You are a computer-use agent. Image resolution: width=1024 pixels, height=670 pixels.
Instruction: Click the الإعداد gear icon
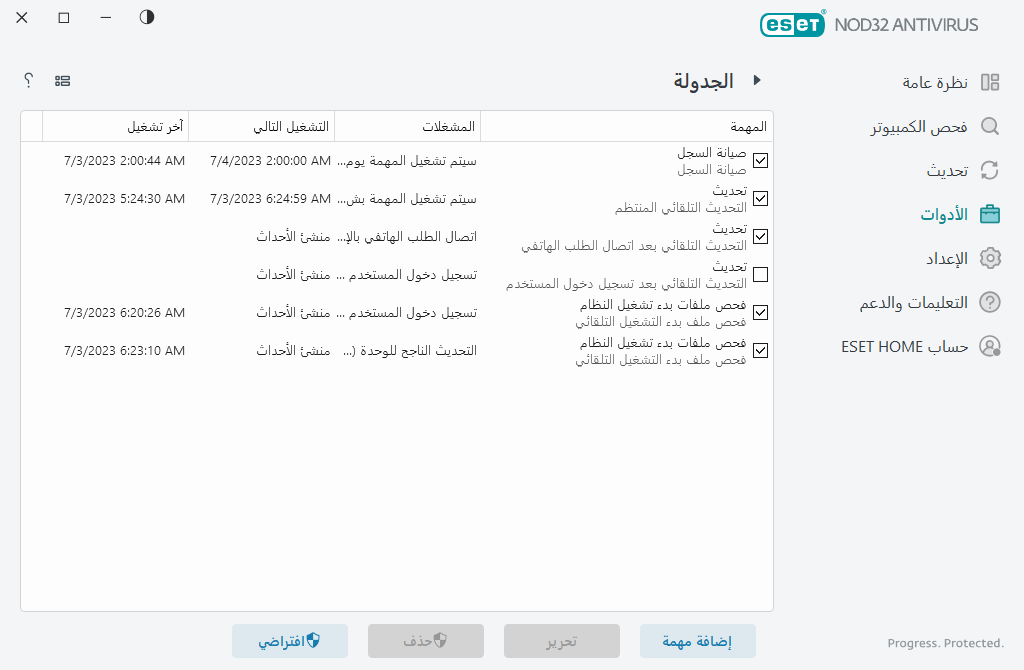[990, 258]
